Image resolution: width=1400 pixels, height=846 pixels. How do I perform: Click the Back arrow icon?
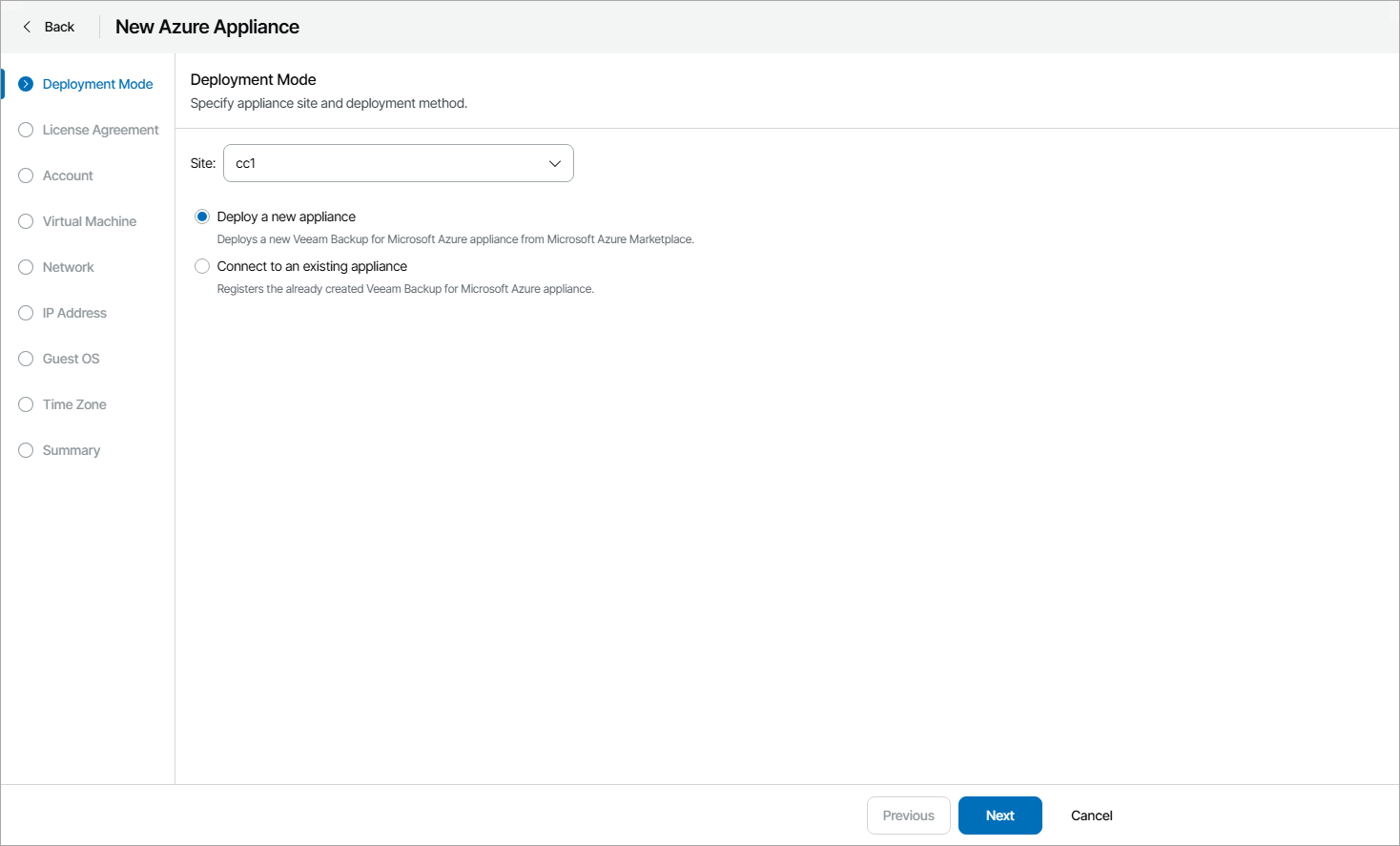point(27,27)
